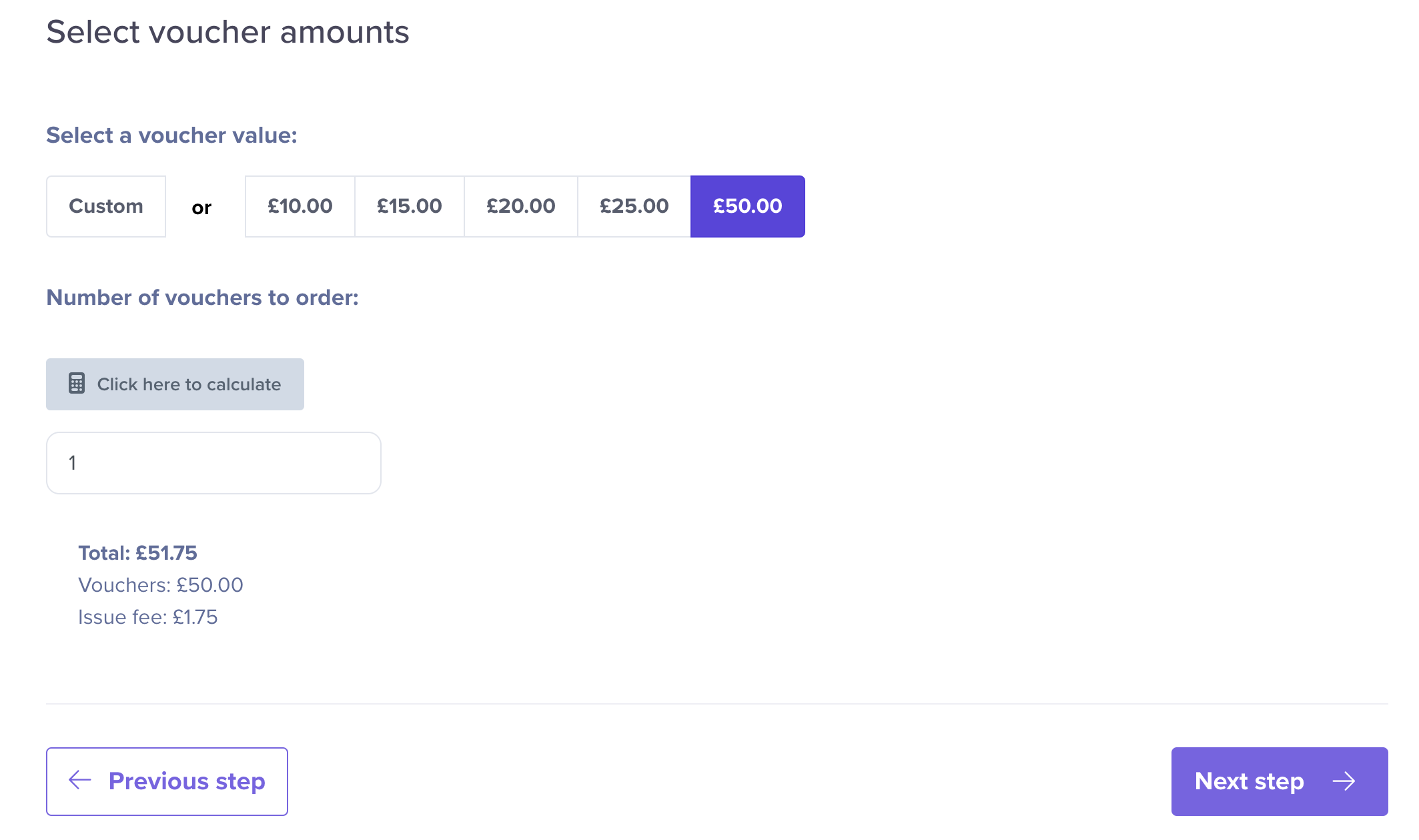Click the 'Select a voucher value:' label
Image resolution: width=1419 pixels, height=840 pixels.
point(171,135)
